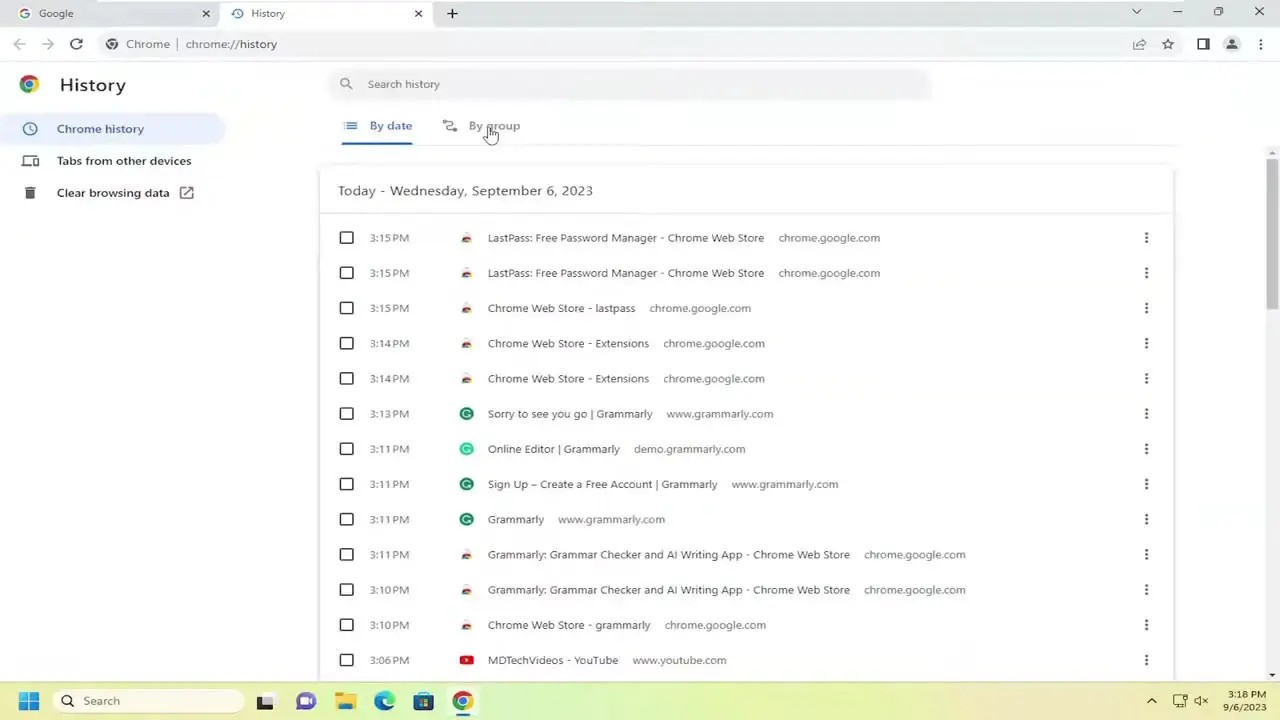
Task: Open the Chrome Web Store - lastpass link
Action: pyautogui.click(x=561, y=308)
